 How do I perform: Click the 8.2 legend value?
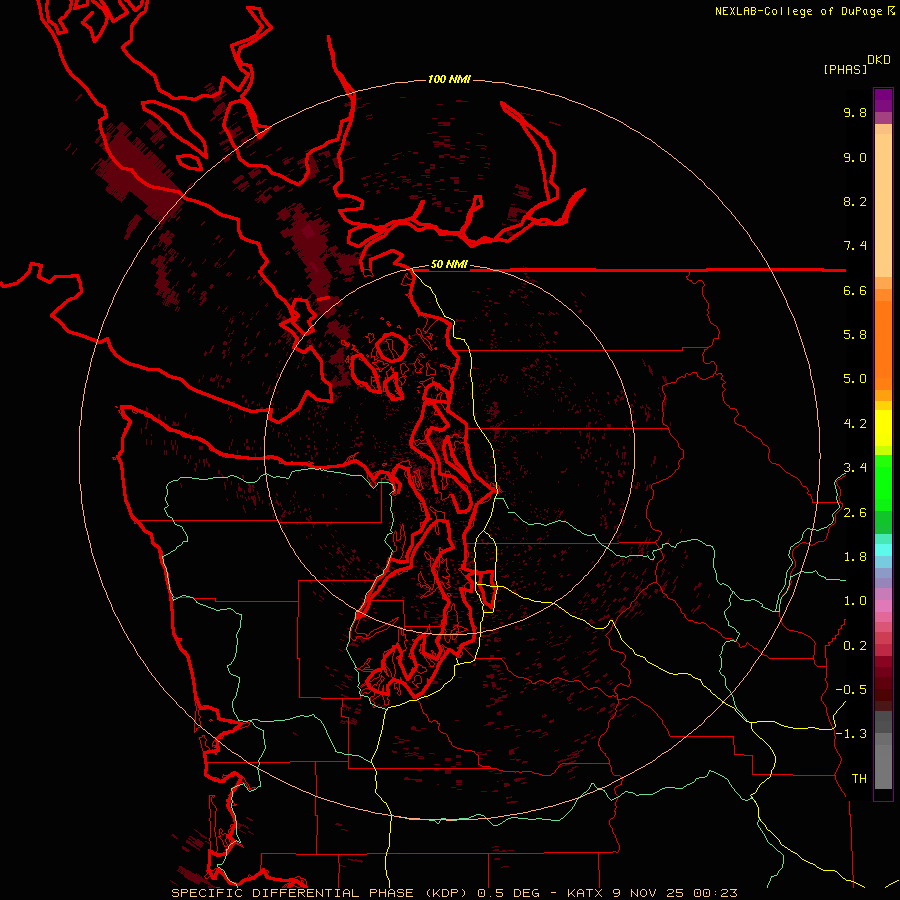855,201
